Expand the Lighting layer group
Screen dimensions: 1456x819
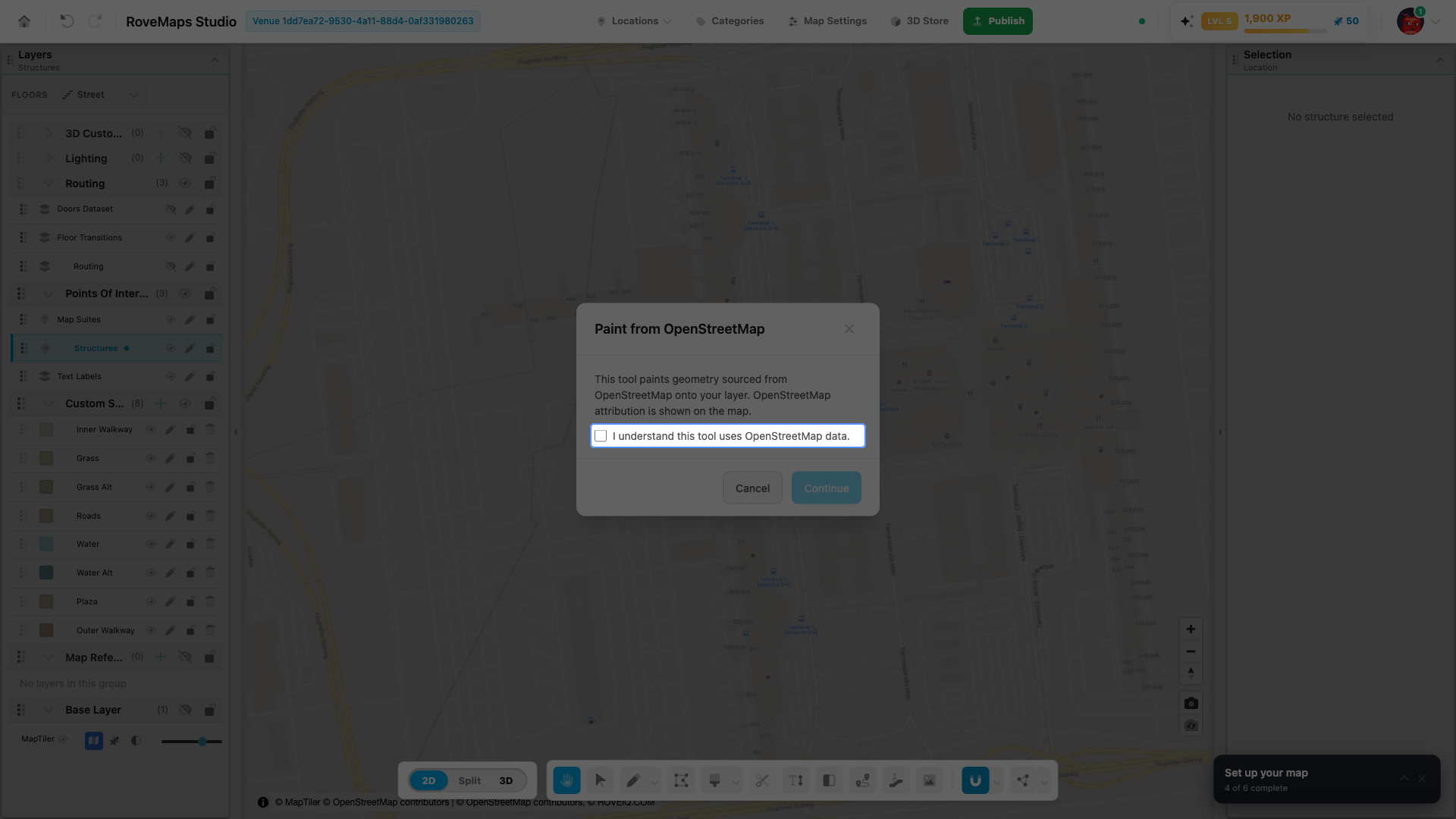[x=49, y=158]
